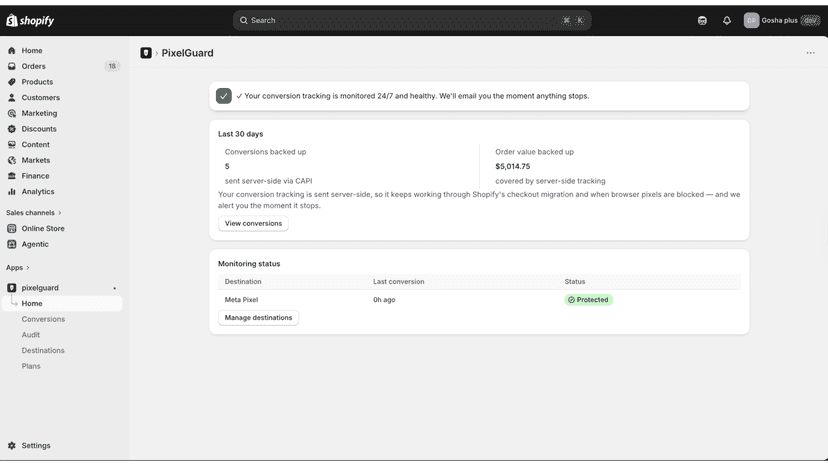Viewport: 828px width, 466px height.
Task: Click the View conversions button
Action: (x=253, y=223)
